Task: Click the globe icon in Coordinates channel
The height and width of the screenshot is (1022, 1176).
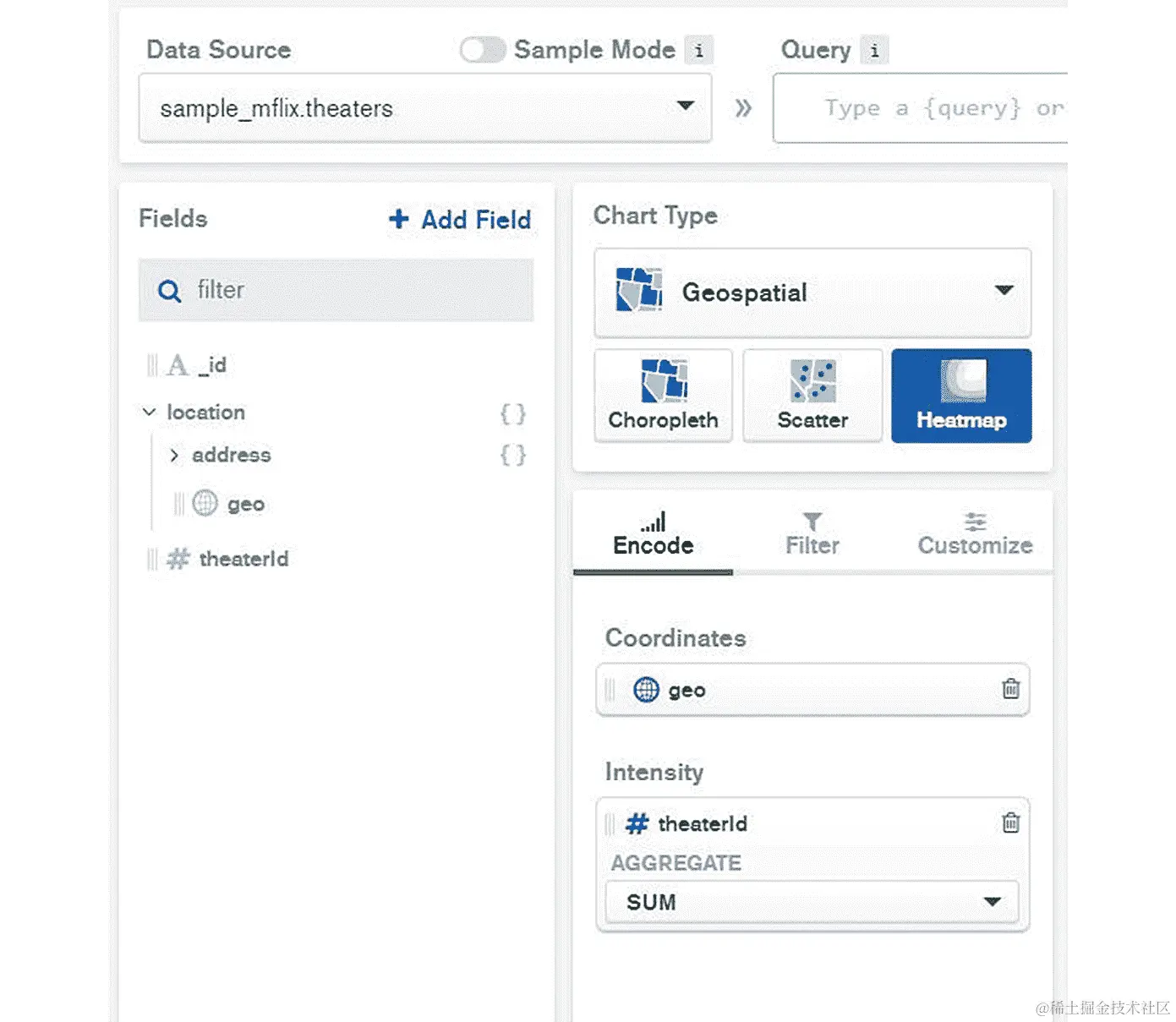Action: (646, 690)
